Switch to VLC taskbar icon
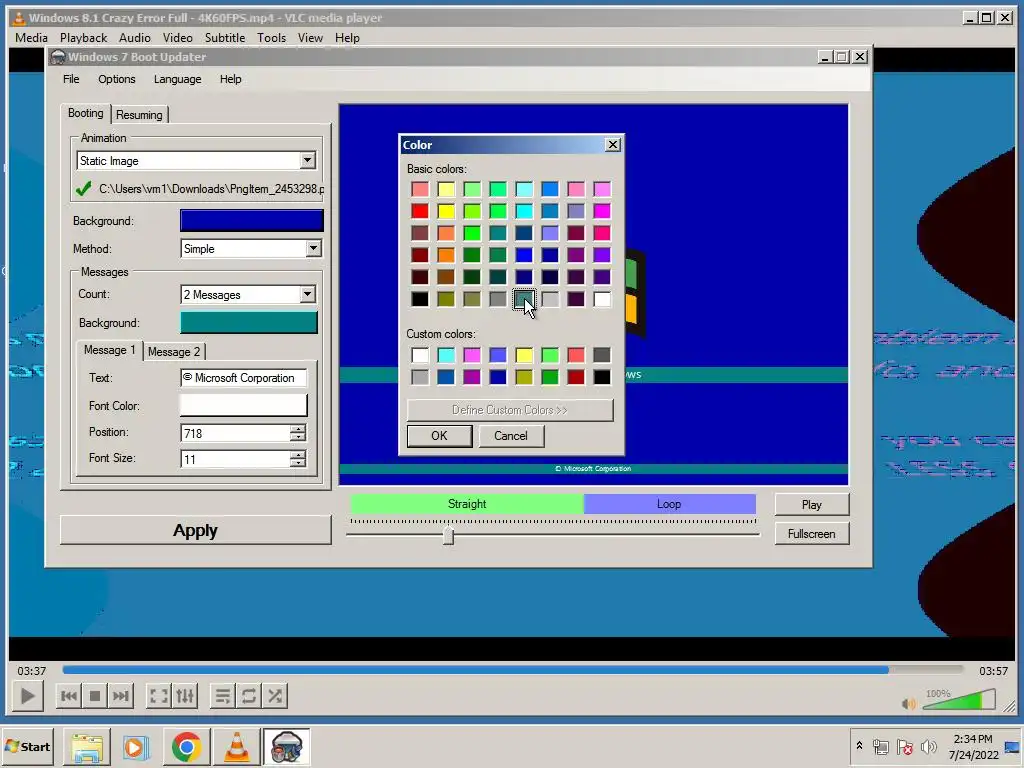This screenshot has width=1024, height=768. (x=236, y=747)
